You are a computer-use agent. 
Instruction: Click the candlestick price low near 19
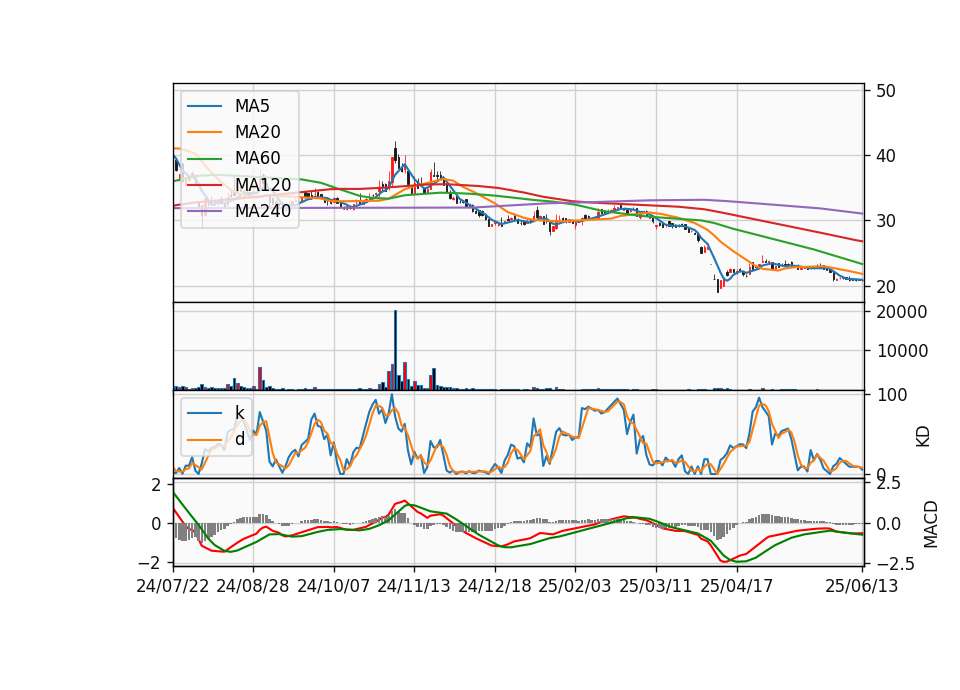pyautogui.click(x=718, y=284)
